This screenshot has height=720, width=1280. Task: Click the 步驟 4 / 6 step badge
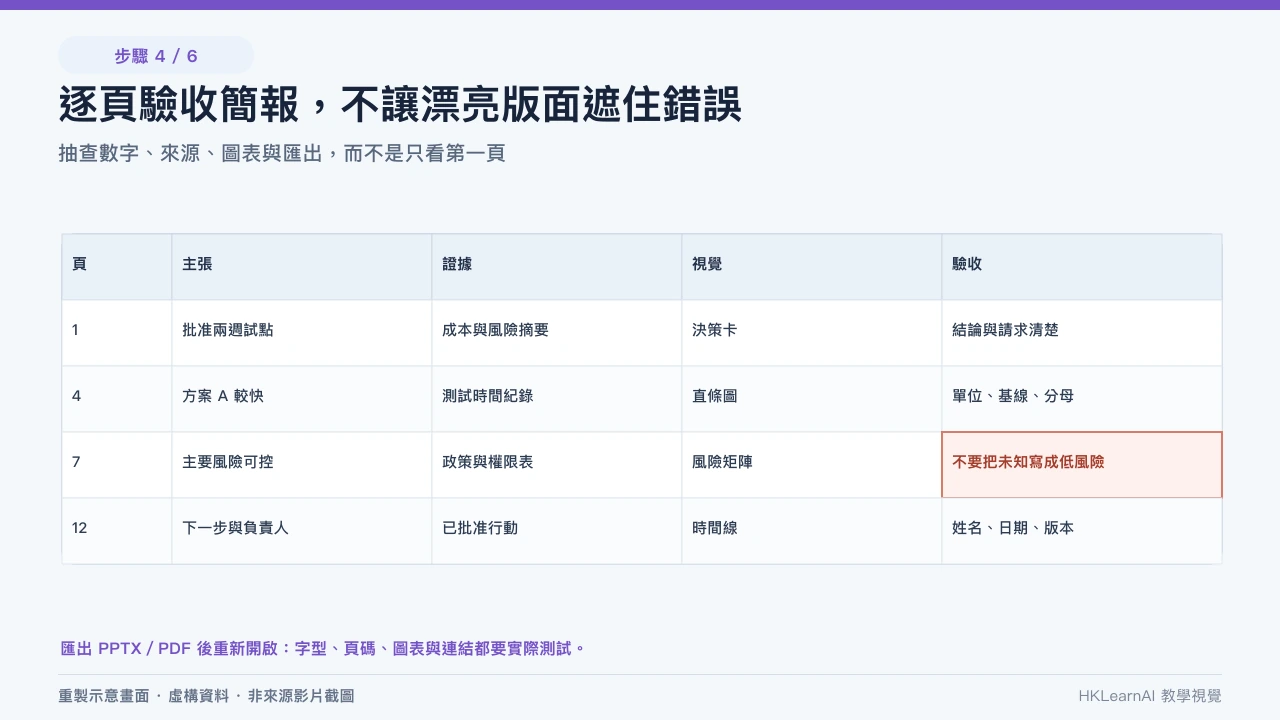156,55
